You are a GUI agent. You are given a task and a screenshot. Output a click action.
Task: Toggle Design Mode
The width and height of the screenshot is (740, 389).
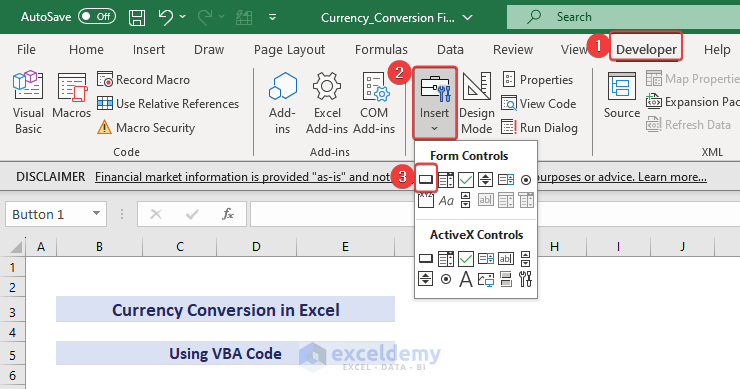pyautogui.click(x=477, y=103)
